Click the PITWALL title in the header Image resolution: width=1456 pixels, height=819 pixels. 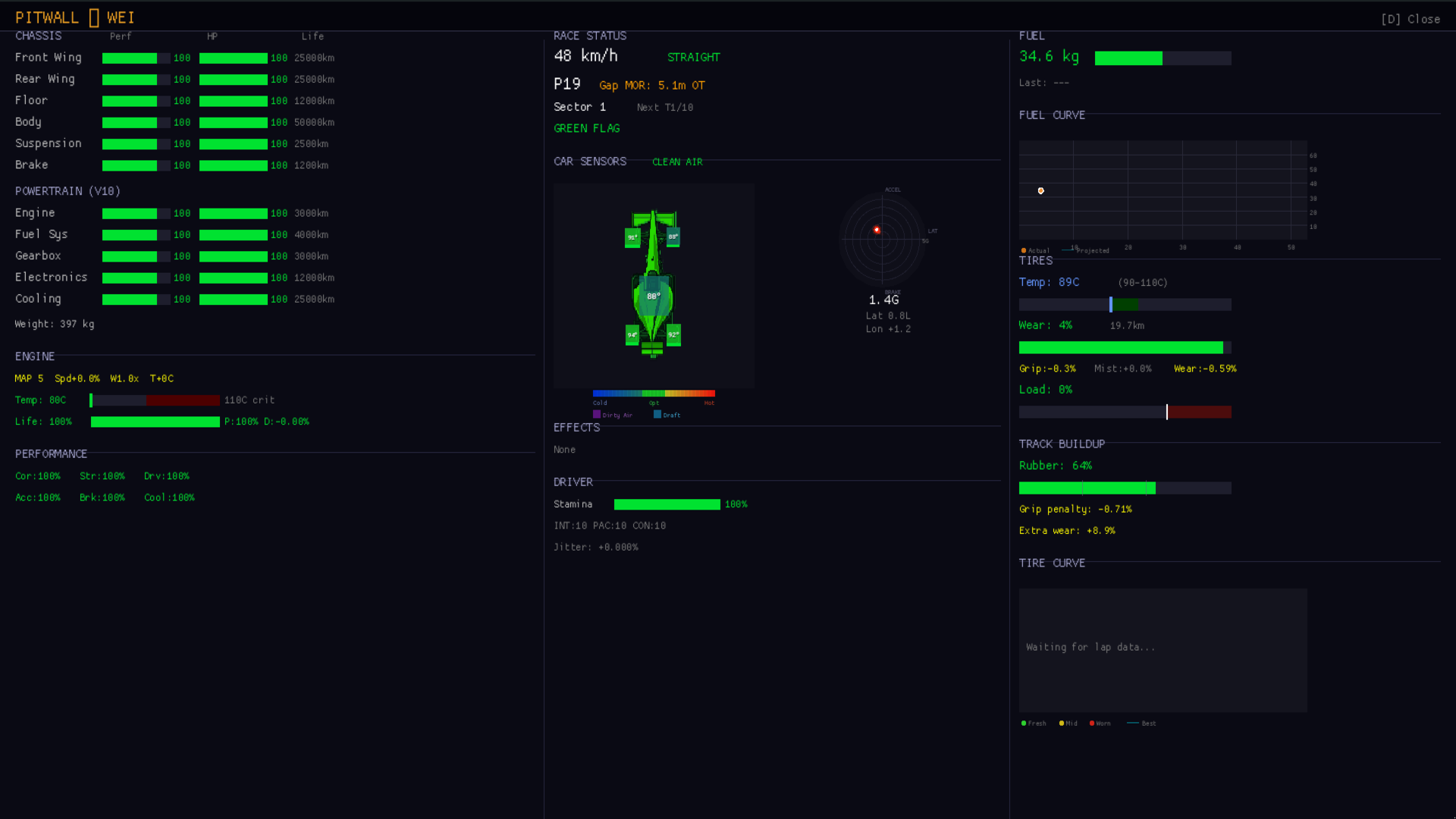pyautogui.click(x=46, y=17)
